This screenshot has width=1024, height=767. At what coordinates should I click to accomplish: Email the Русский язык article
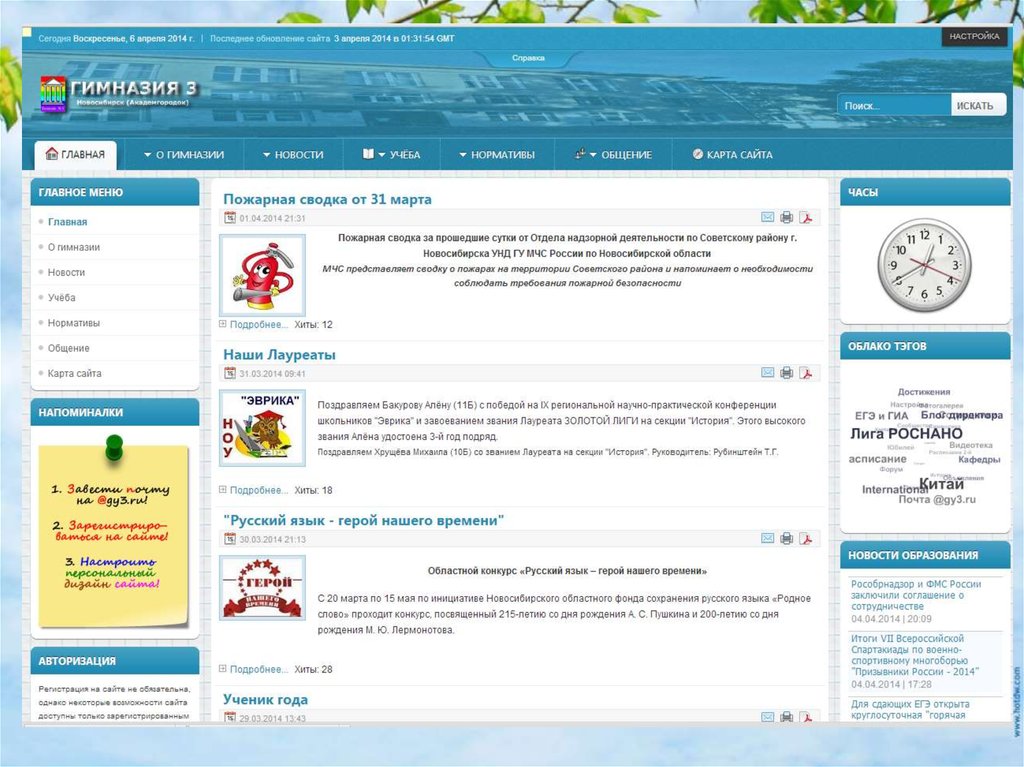[x=767, y=538]
